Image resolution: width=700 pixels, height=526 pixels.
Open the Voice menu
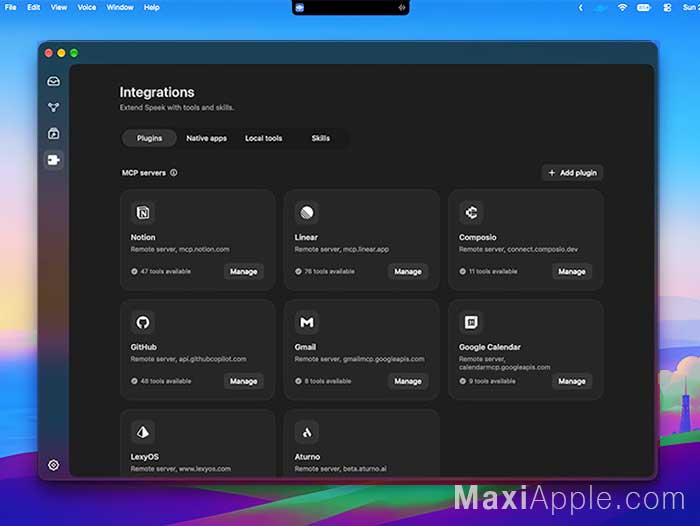click(87, 7)
